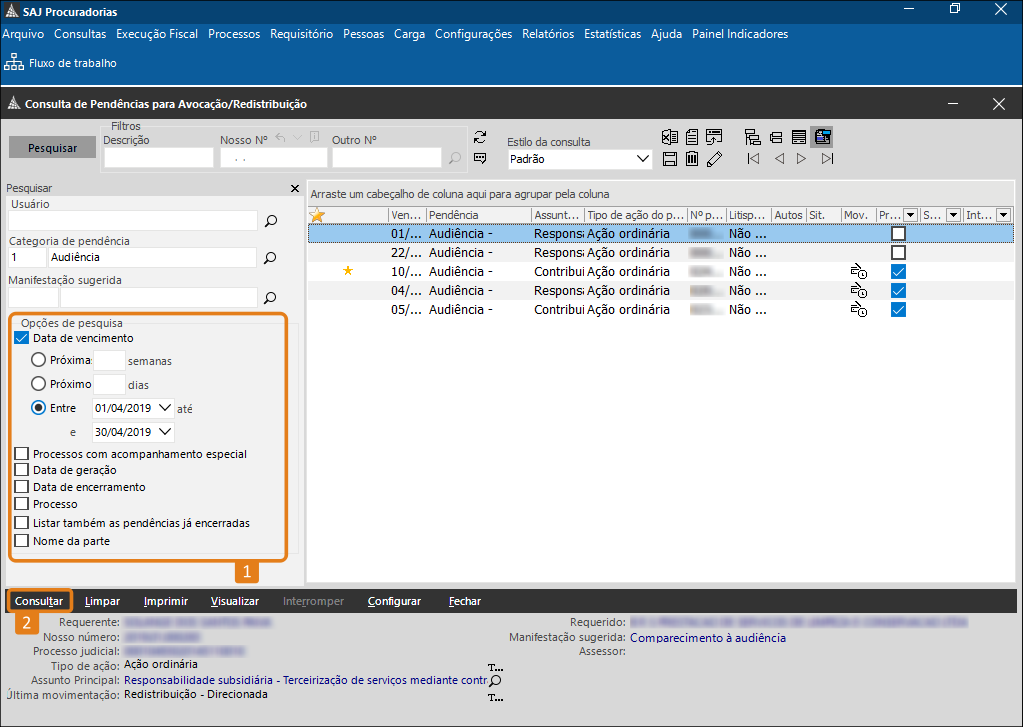Click the Descrição filter input field
This screenshot has height=727, width=1023.
point(158,158)
